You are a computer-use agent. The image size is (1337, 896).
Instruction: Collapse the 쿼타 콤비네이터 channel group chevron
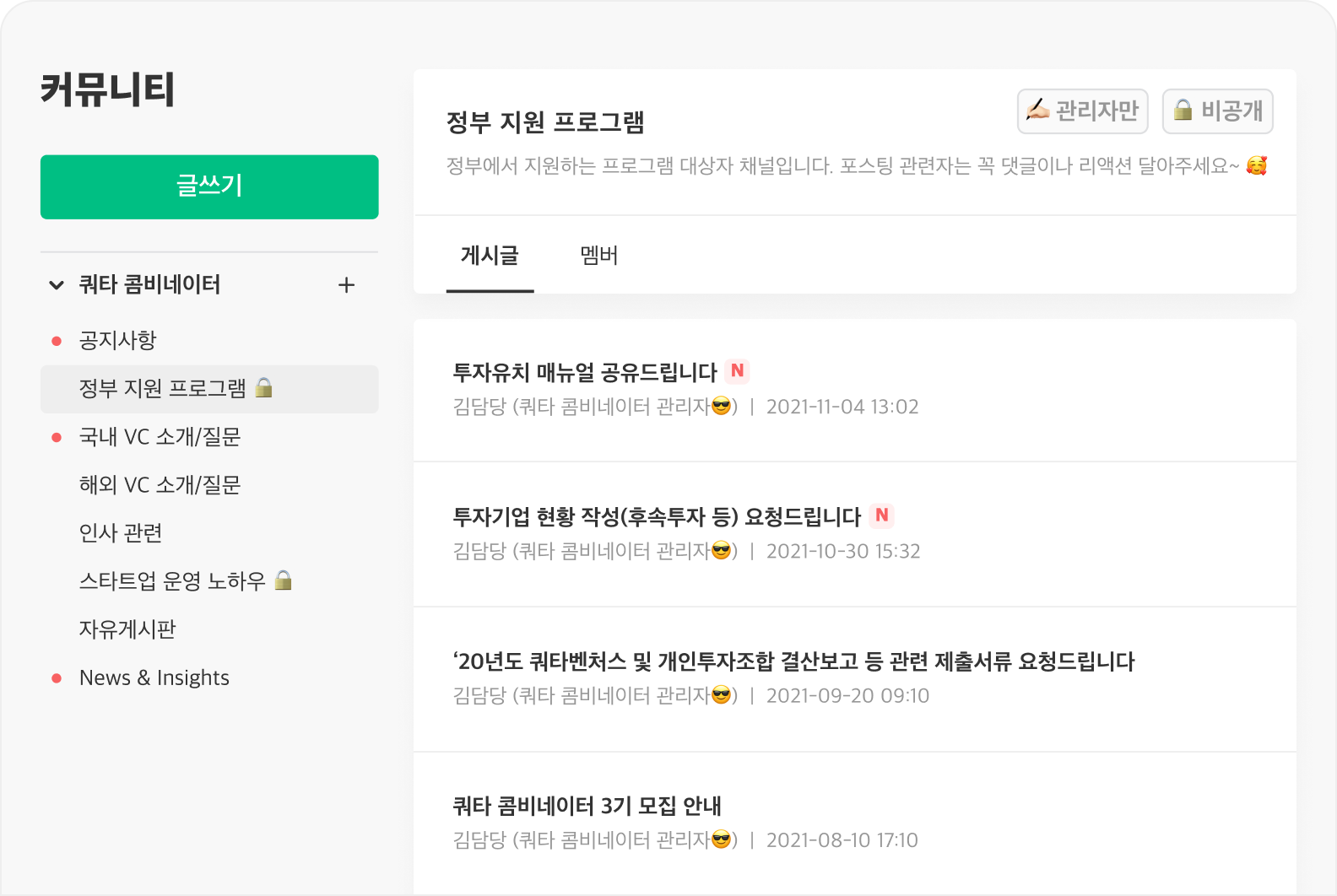57,285
